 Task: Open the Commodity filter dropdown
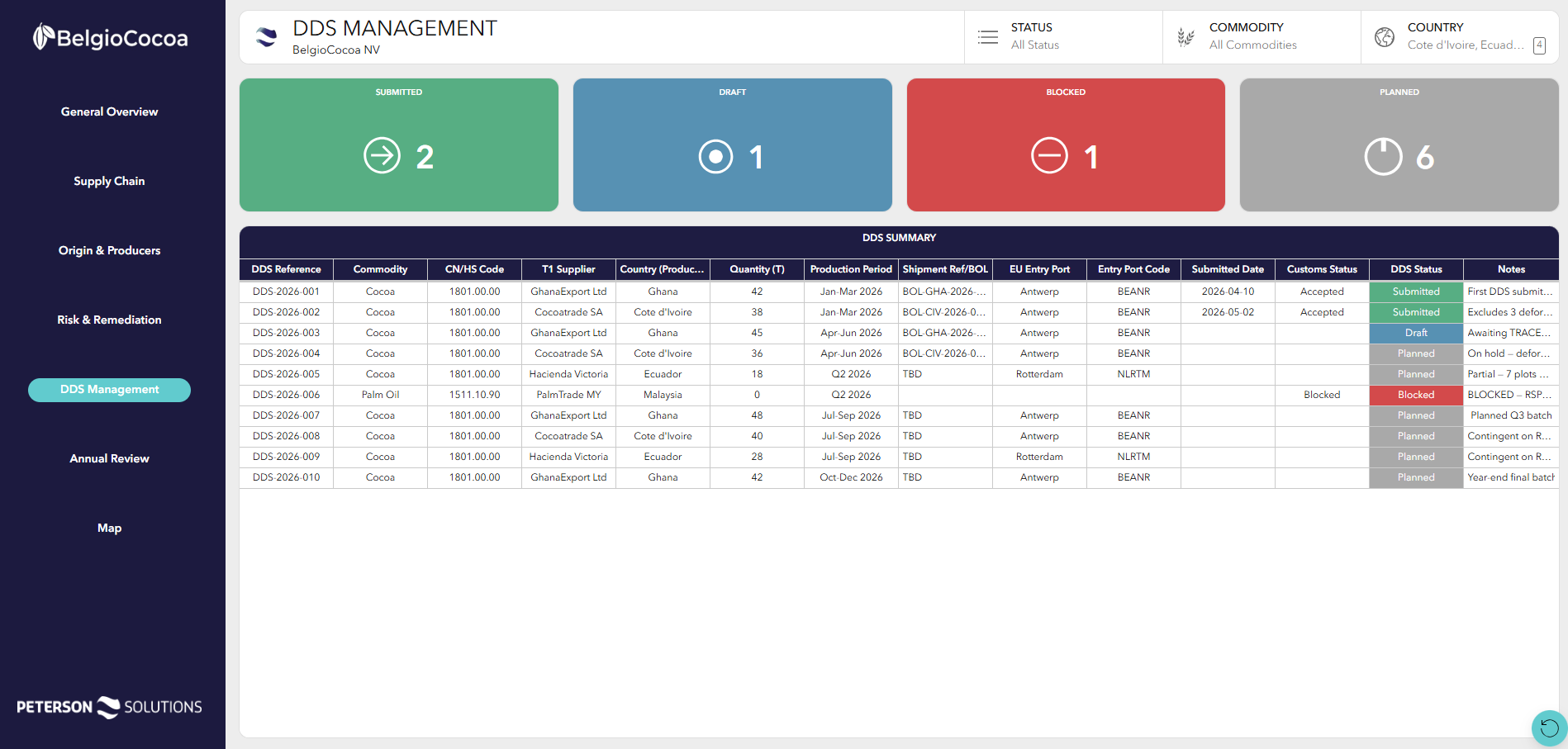click(1262, 37)
